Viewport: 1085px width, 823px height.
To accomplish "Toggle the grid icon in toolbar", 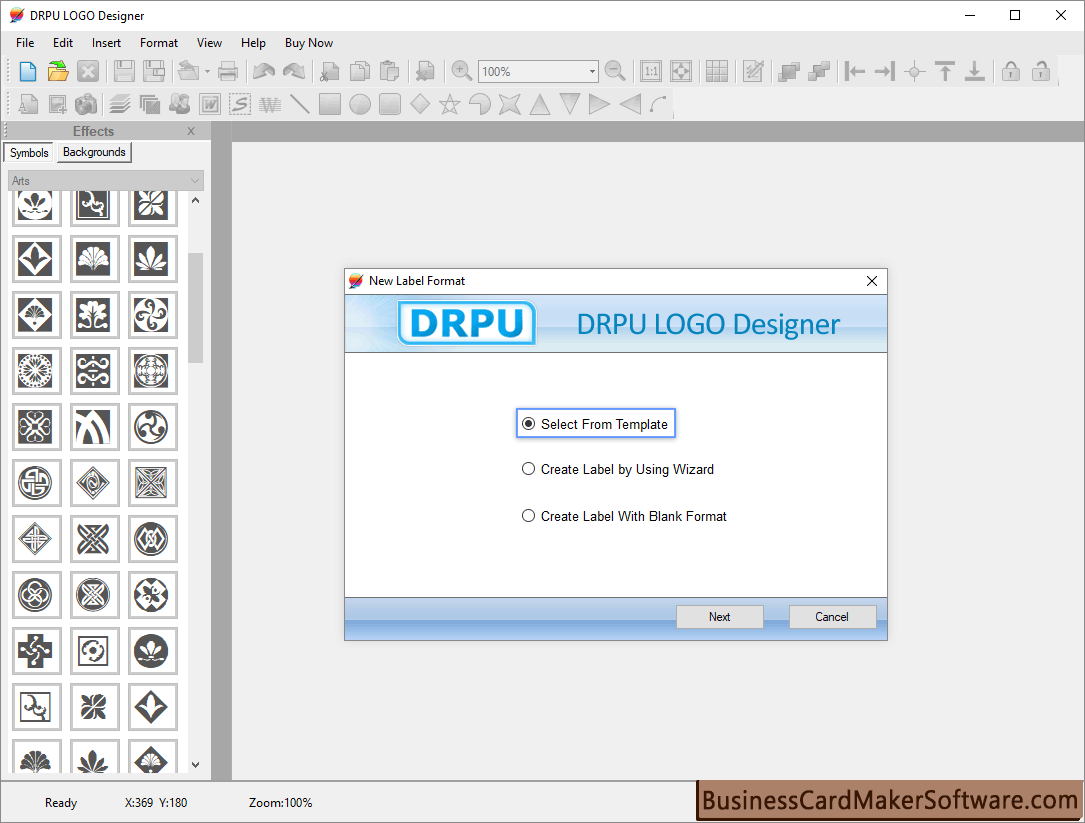I will pos(717,71).
